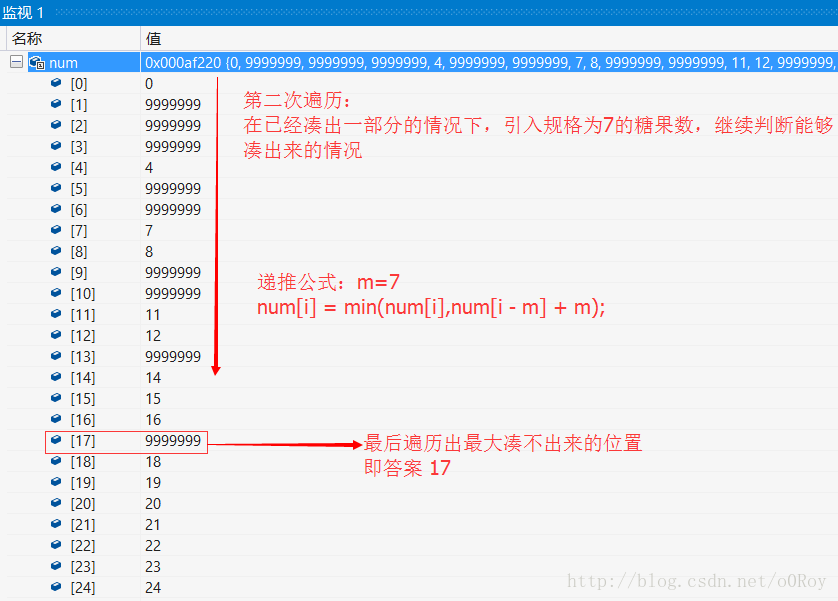Select the [7] row name
The height and width of the screenshot is (601, 838).
pos(79,231)
